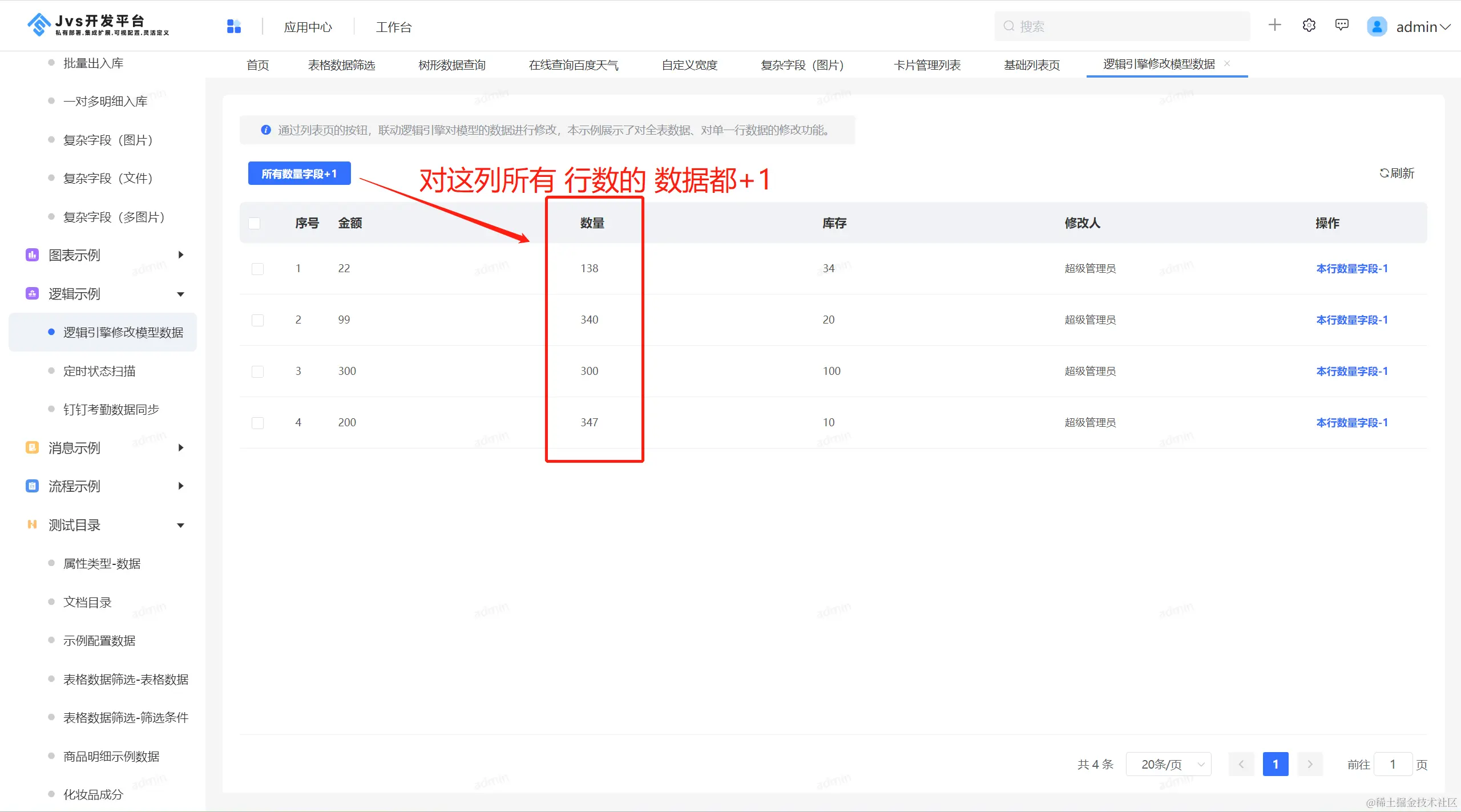Viewport: 1461px width, 812px height.
Task: Check the row 1 checkbox
Action: [x=257, y=269]
